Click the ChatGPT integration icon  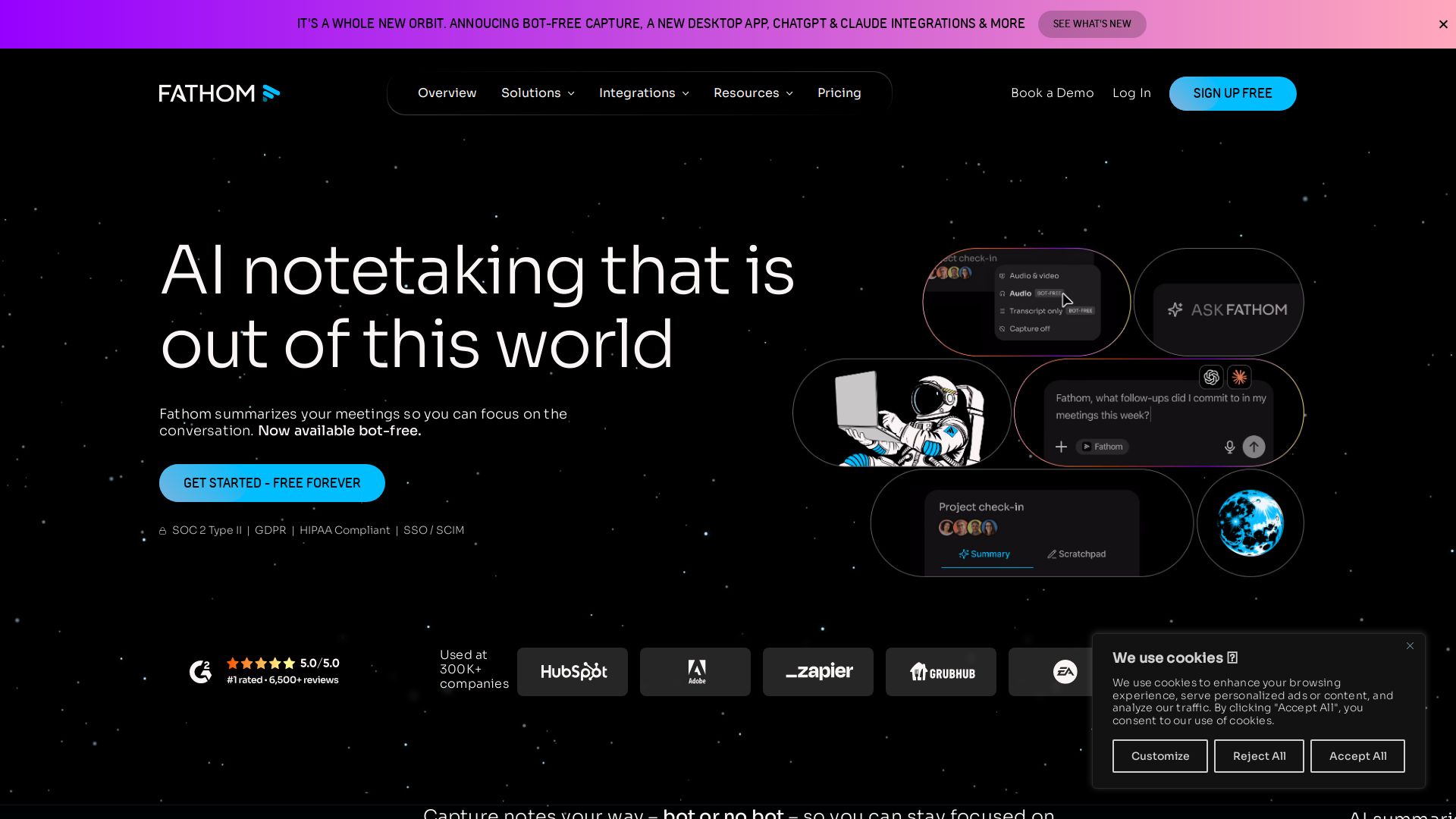[x=1211, y=377]
